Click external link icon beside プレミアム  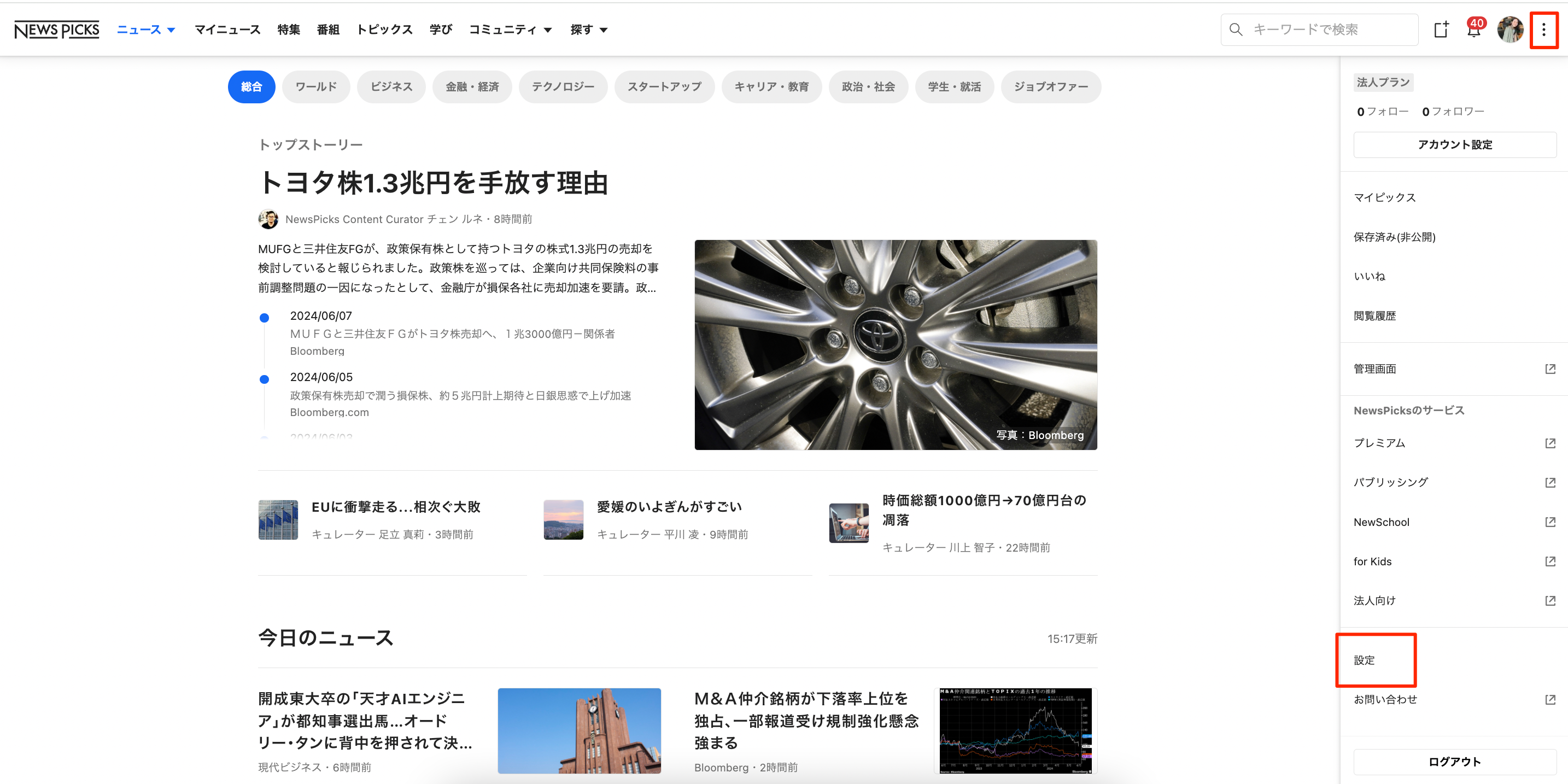point(1550,443)
